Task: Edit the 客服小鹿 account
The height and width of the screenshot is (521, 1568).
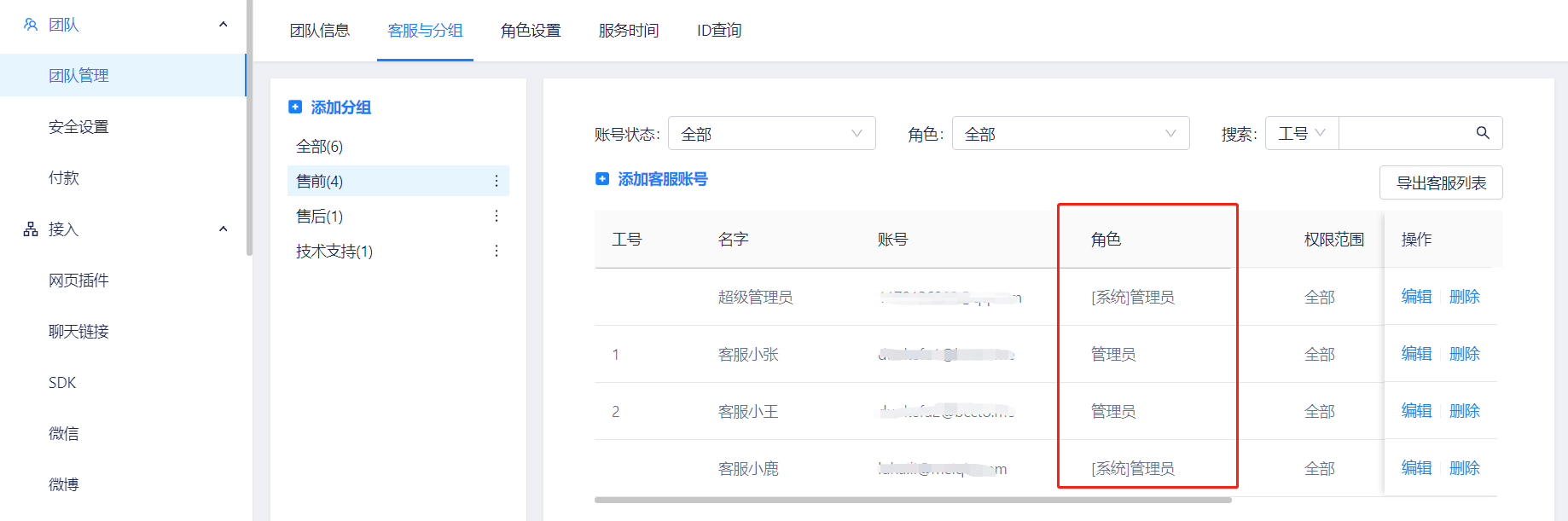Action: 1416,468
